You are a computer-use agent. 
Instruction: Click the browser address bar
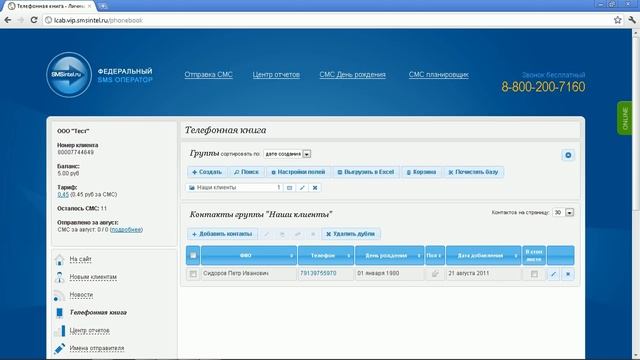(327, 20)
